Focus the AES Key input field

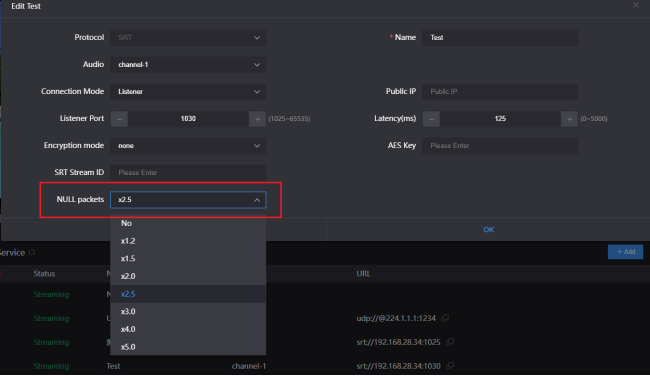pyautogui.click(x=500, y=146)
